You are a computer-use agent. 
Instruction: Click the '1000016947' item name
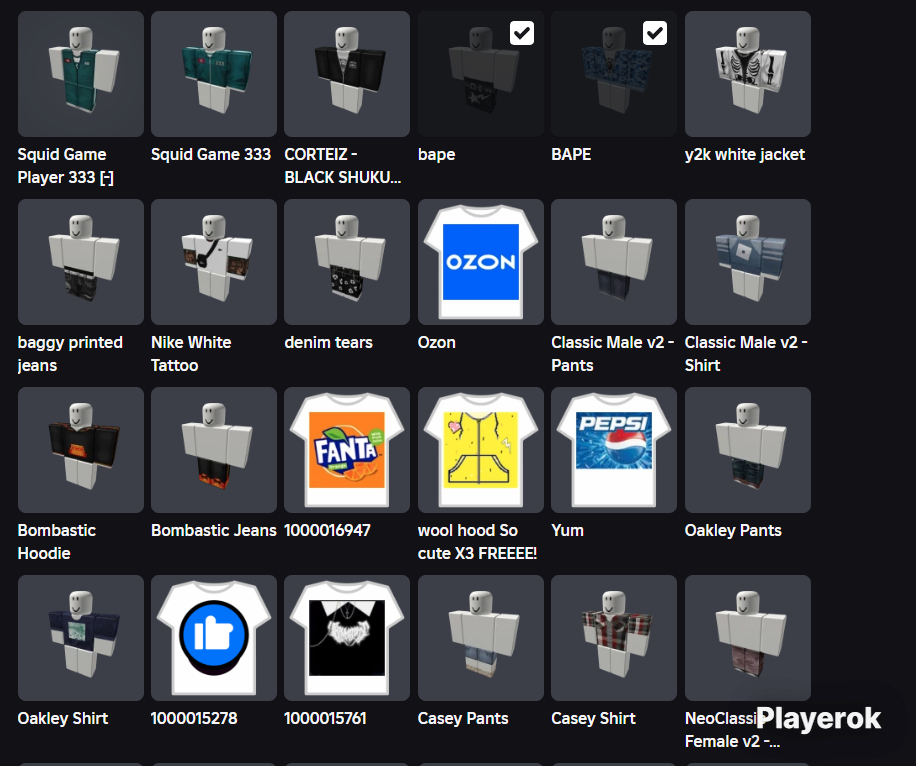(327, 531)
